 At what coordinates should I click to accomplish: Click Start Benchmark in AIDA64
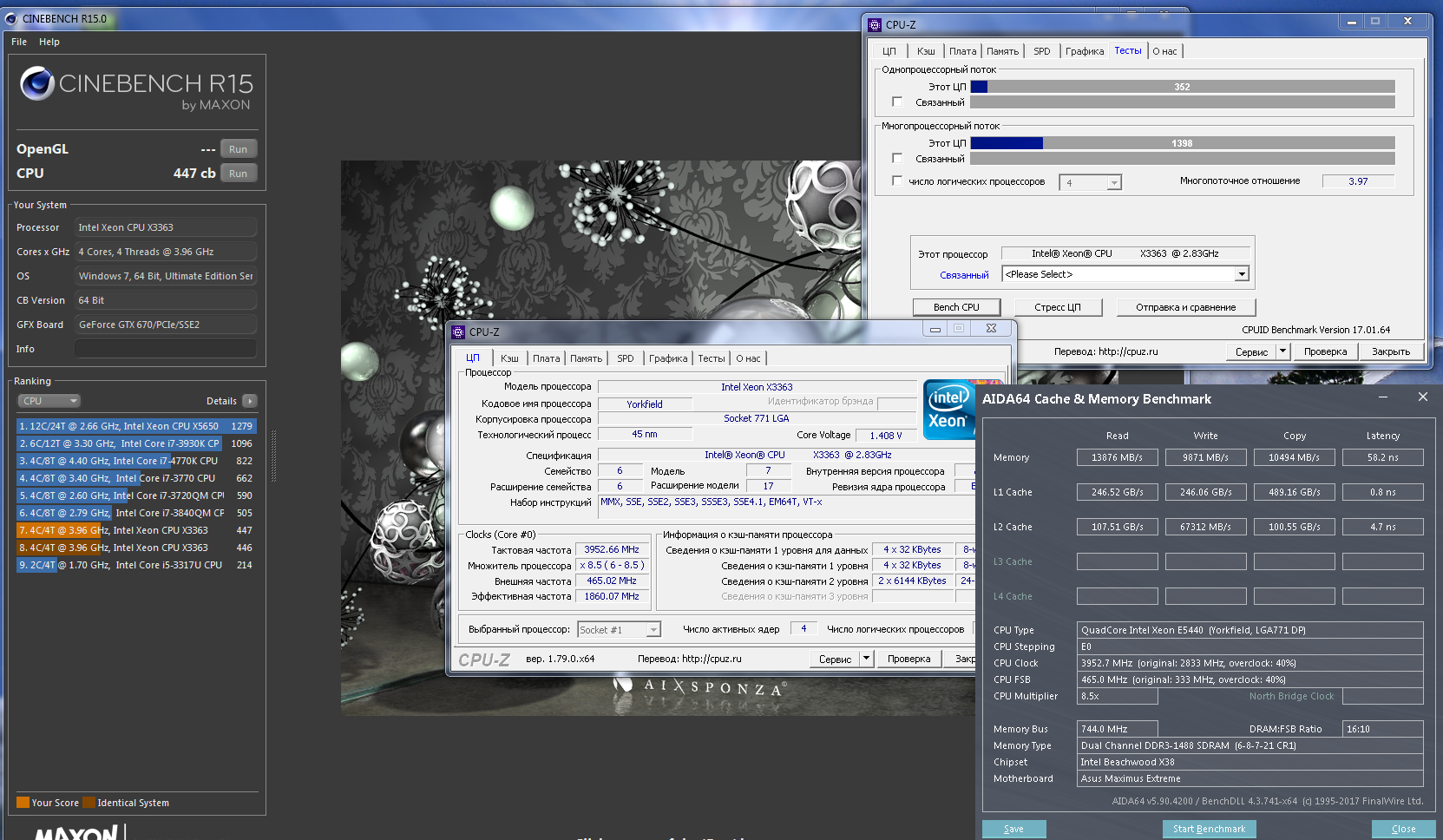[1209, 829]
